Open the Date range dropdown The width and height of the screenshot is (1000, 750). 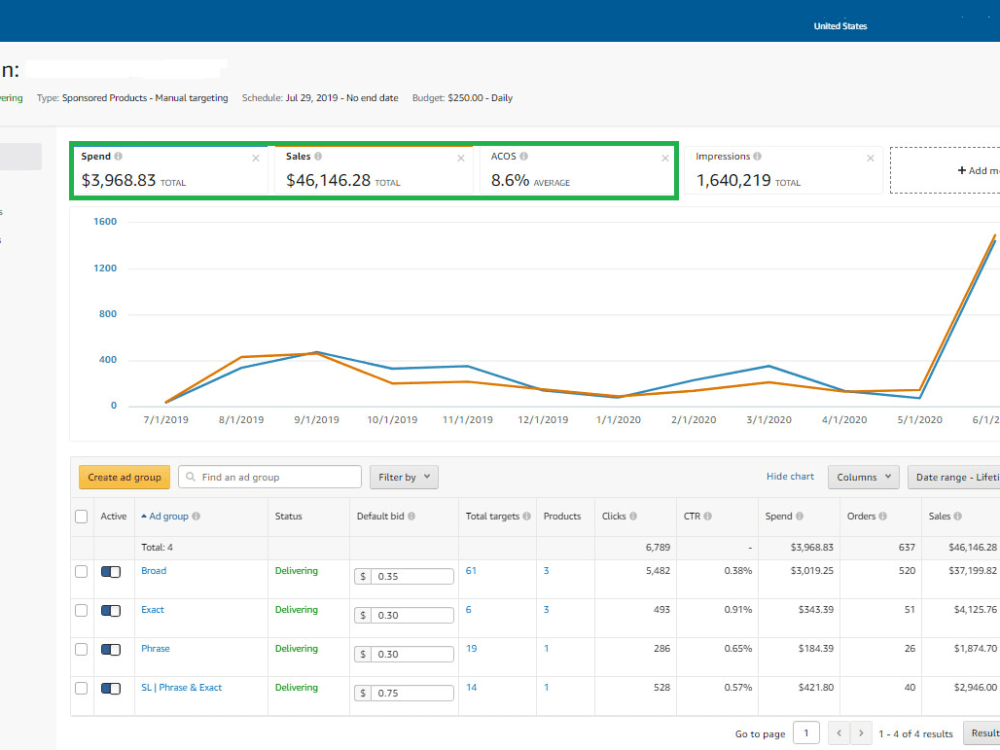[x=954, y=477]
